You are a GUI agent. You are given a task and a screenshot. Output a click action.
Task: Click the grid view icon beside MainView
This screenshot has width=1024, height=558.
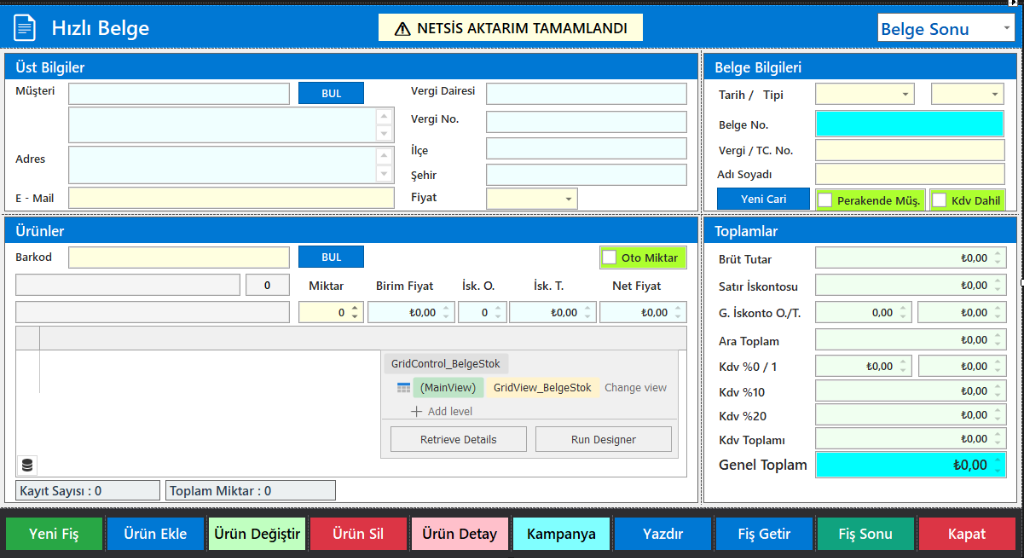[x=404, y=387]
